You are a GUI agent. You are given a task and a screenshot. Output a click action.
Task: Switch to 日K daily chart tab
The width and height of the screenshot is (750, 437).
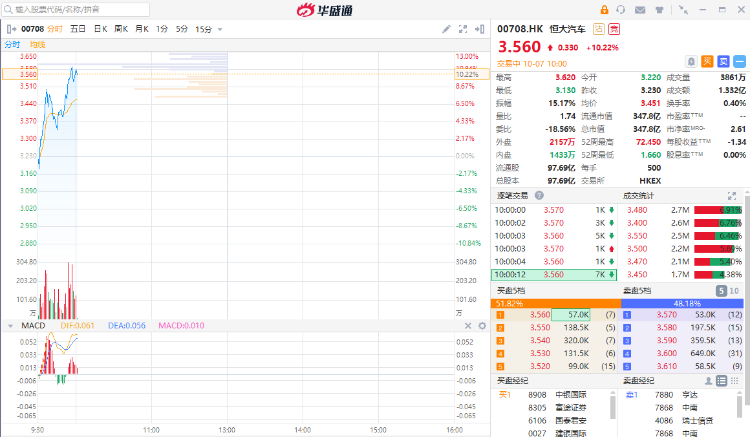point(100,29)
